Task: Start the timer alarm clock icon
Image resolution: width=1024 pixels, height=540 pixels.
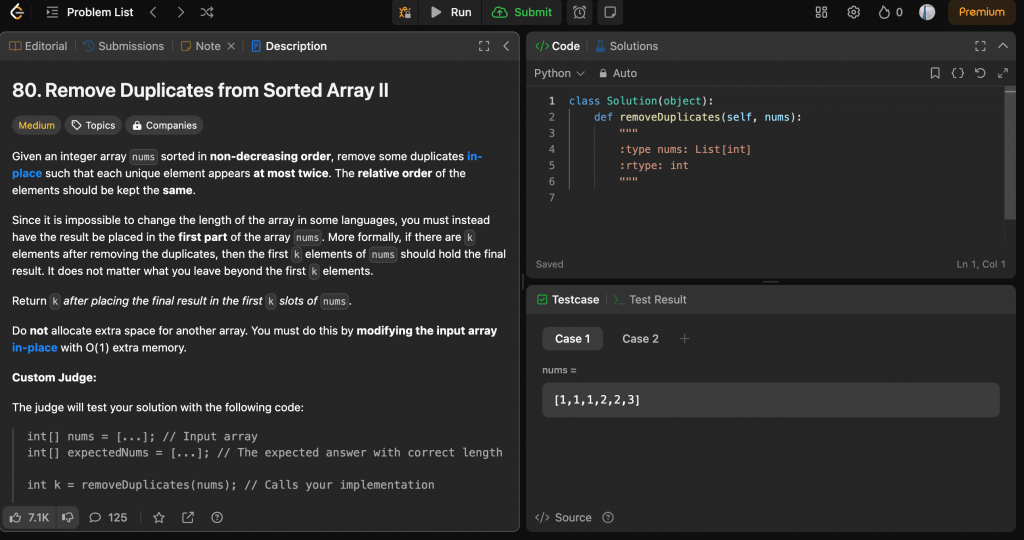Action: (x=580, y=12)
